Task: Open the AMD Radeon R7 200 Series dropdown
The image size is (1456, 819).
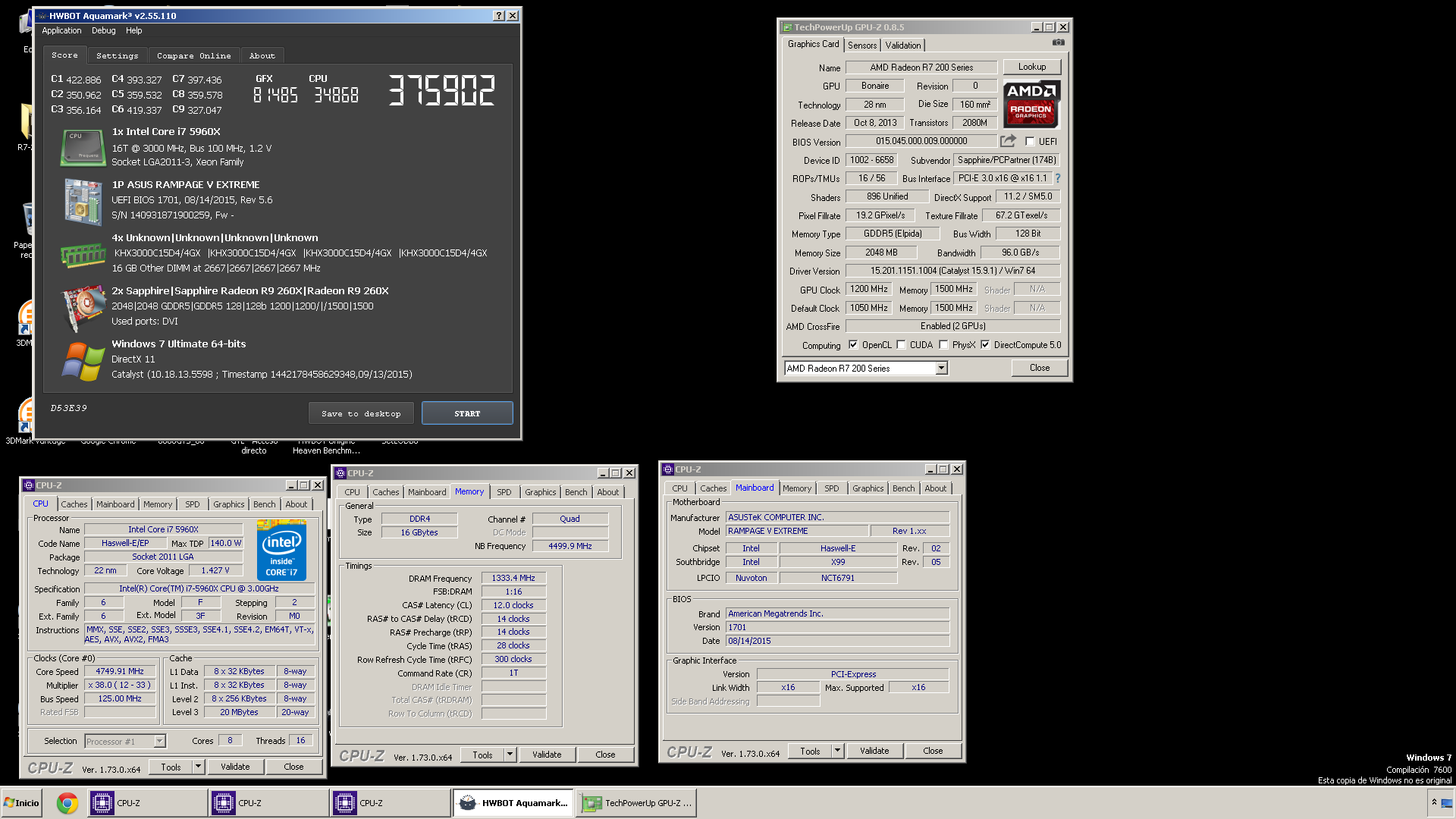Action: click(941, 369)
